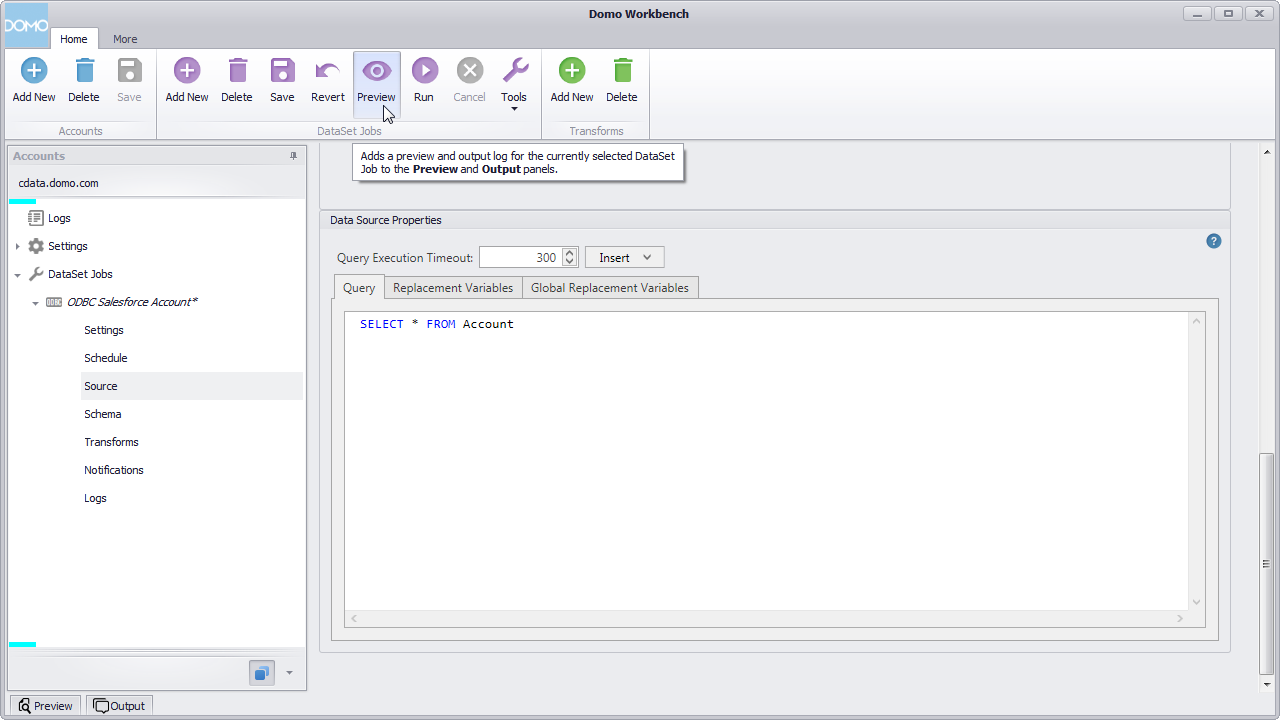This screenshot has width=1280, height=720.
Task: Open the Tools wrench icon
Action: tap(514, 70)
